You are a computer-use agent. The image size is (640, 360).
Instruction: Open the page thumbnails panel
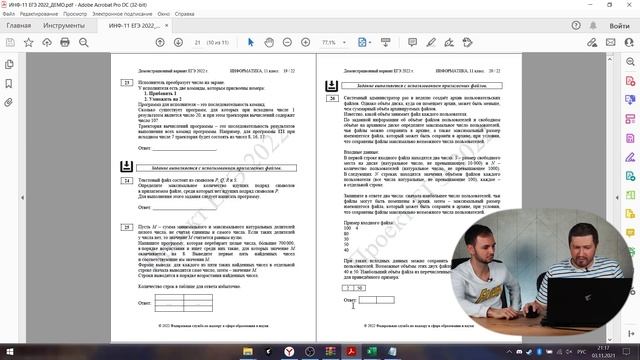point(9,64)
